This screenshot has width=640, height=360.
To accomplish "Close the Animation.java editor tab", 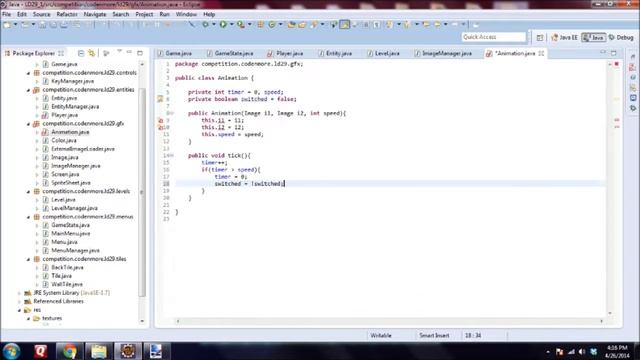I will (x=541, y=53).
